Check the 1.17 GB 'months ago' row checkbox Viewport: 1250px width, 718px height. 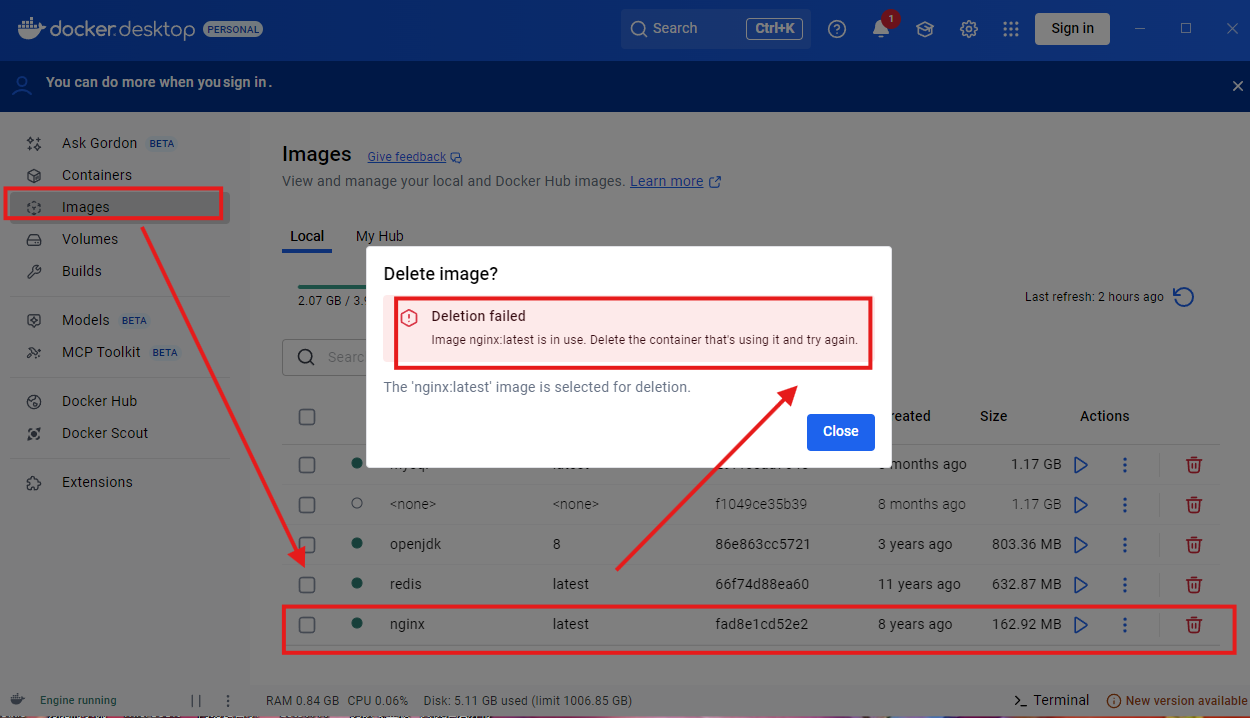[307, 464]
